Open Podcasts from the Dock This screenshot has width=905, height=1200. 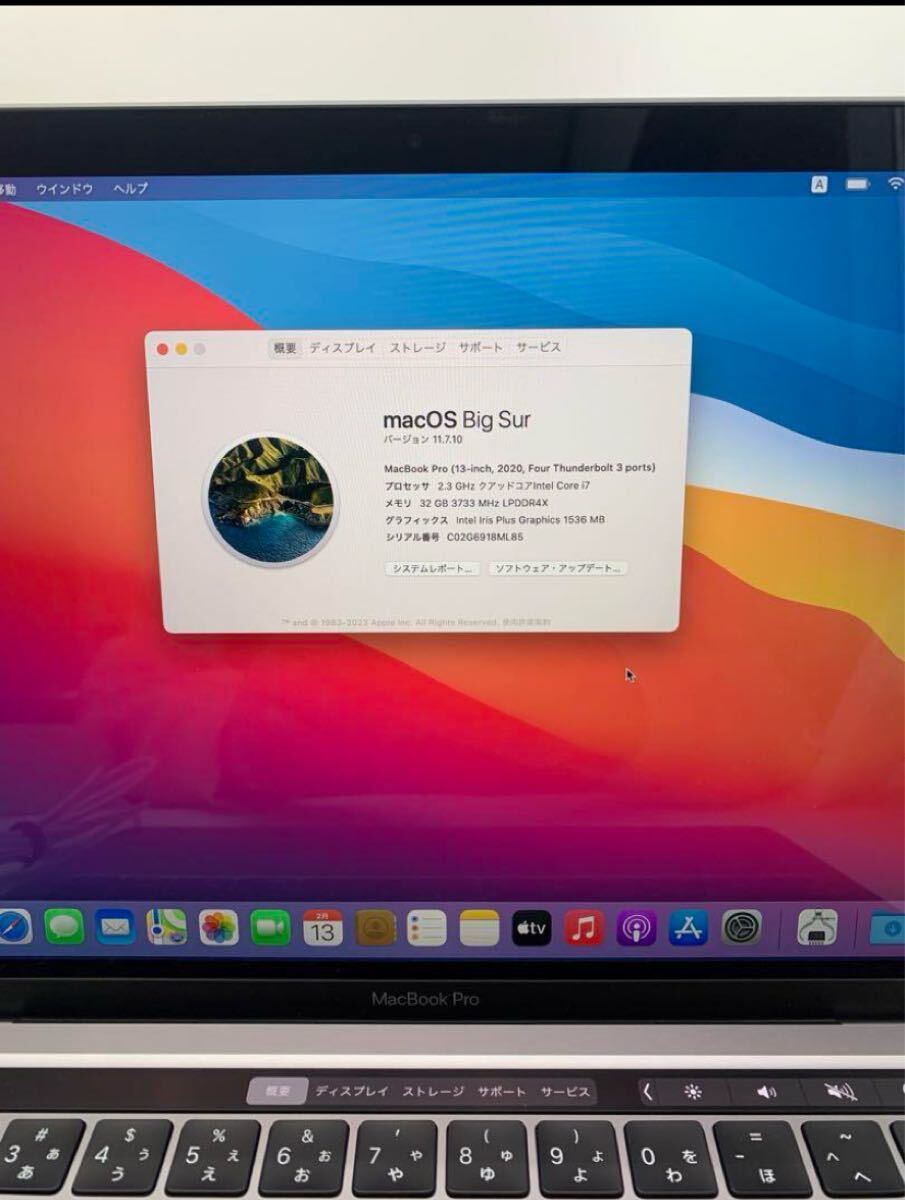(636, 928)
